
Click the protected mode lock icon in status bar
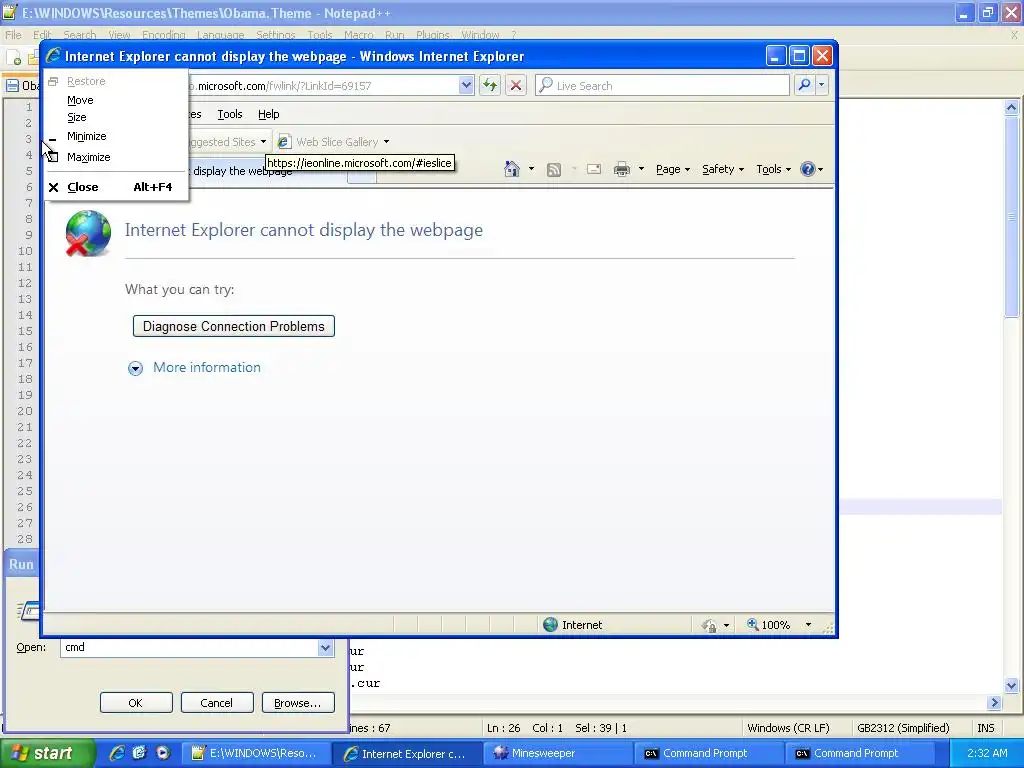tap(709, 626)
